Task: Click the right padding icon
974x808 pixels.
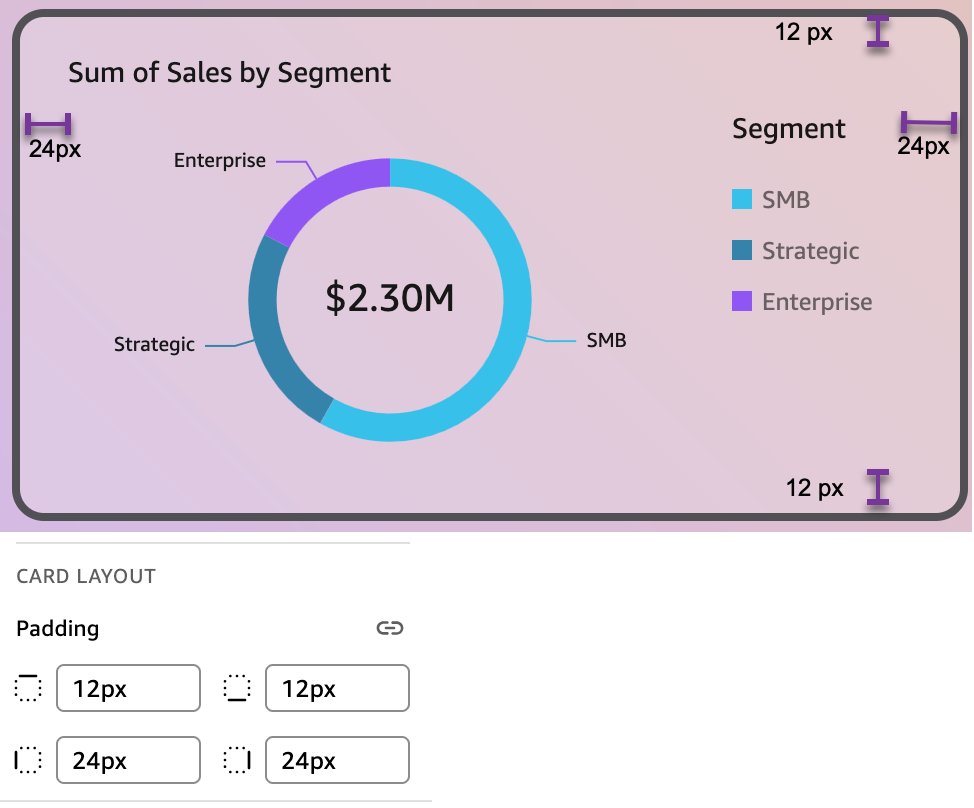Action: [x=237, y=760]
